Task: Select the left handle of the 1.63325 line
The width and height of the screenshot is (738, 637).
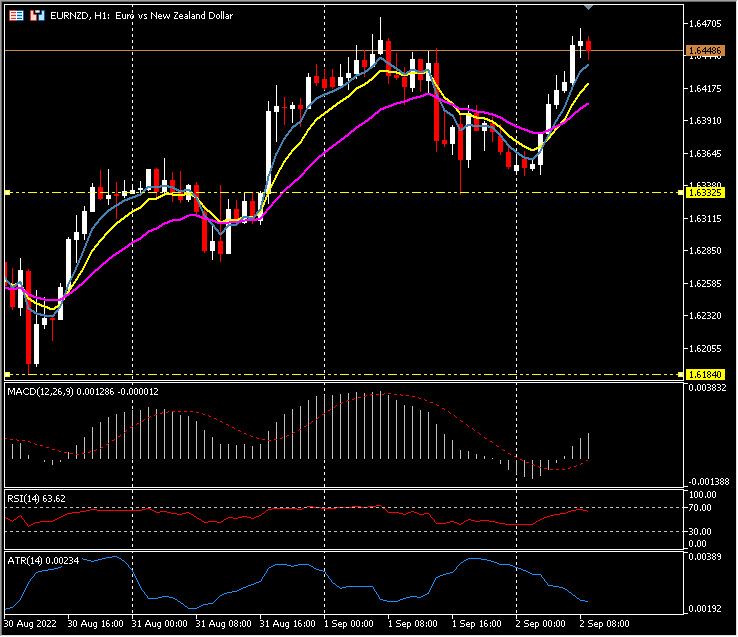Action: tap(8, 192)
